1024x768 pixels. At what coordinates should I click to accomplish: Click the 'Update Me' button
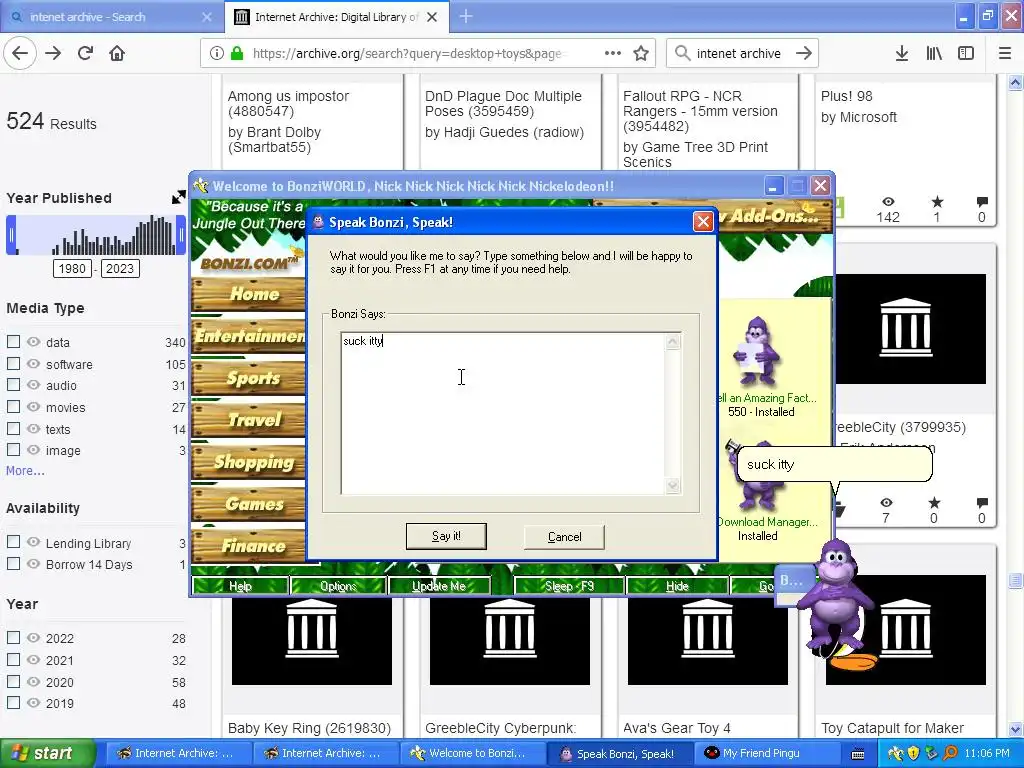pos(439,586)
